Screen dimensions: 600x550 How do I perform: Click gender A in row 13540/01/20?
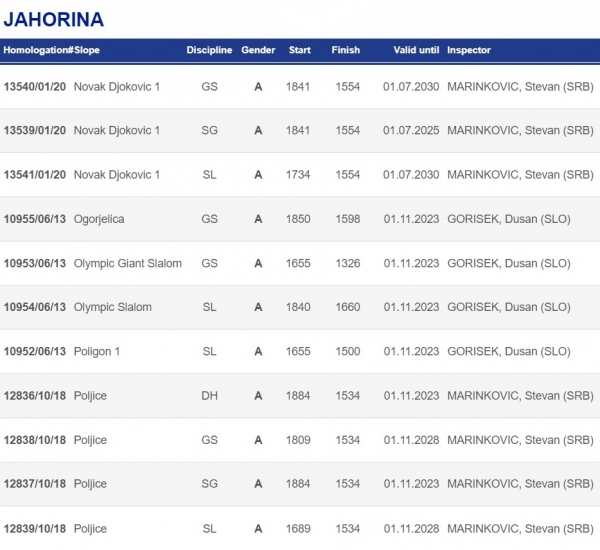[258, 87]
